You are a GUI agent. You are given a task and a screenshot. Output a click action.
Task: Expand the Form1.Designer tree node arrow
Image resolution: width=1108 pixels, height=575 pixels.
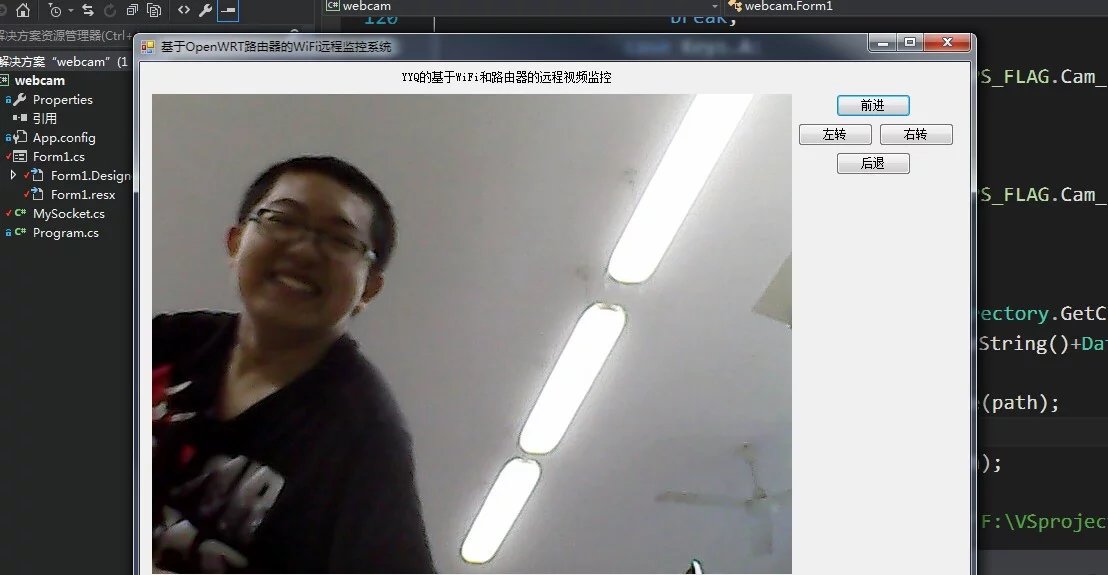(13, 175)
